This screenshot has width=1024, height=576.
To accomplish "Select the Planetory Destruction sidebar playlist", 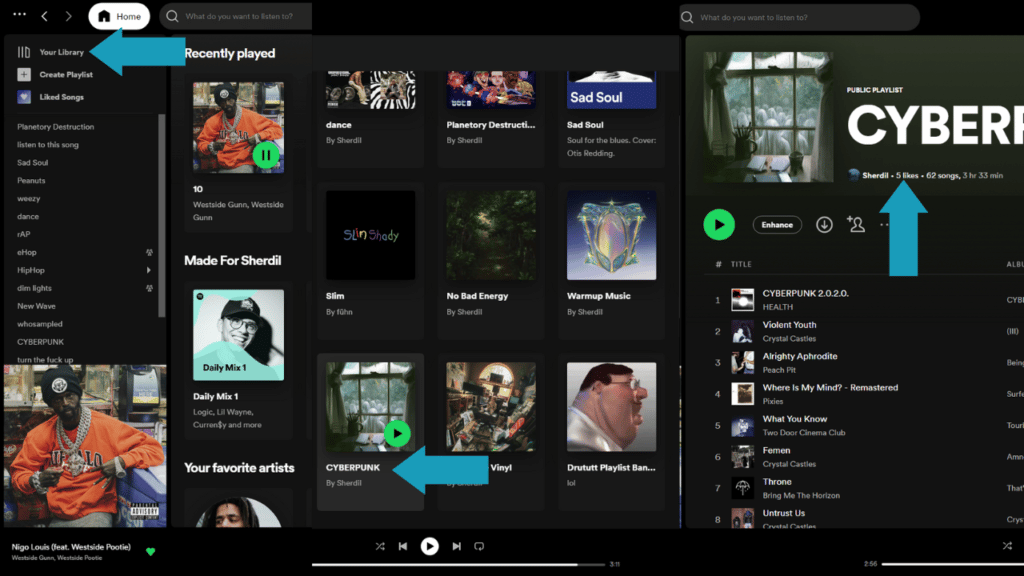I will [x=56, y=127].
